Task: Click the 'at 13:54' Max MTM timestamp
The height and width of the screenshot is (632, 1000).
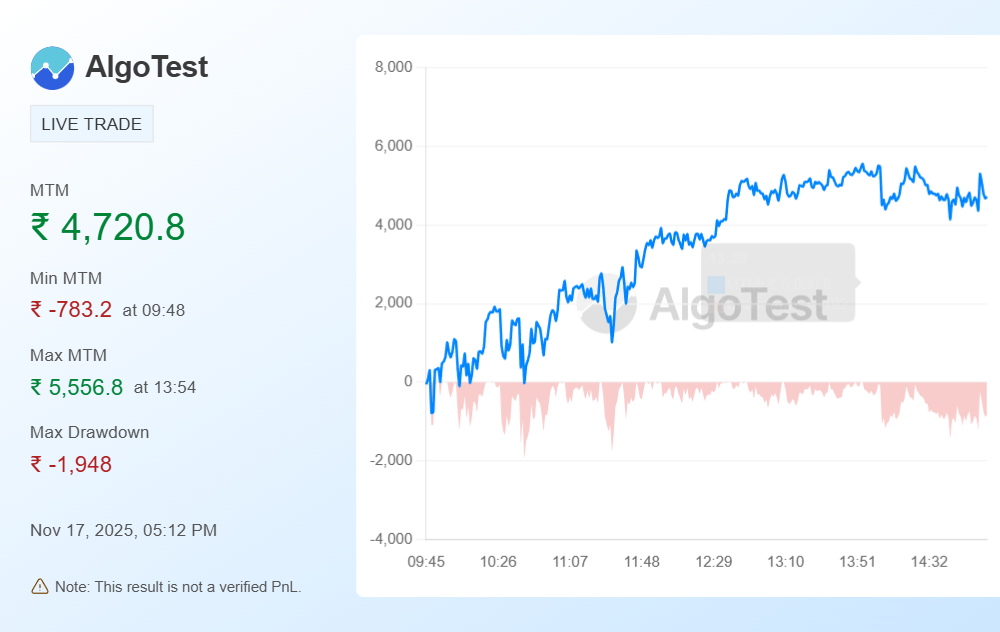Action: pos(164,387)
